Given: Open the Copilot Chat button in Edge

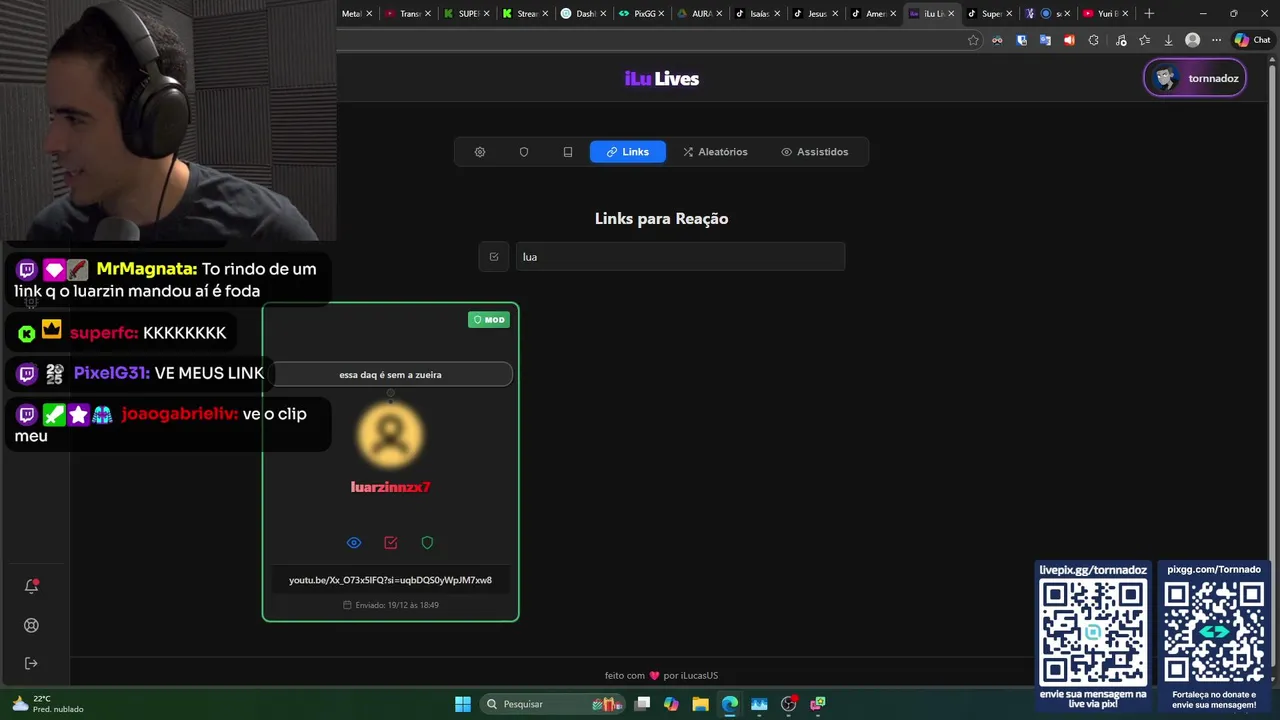Looking at the screenshot, I should (1251, 41).
